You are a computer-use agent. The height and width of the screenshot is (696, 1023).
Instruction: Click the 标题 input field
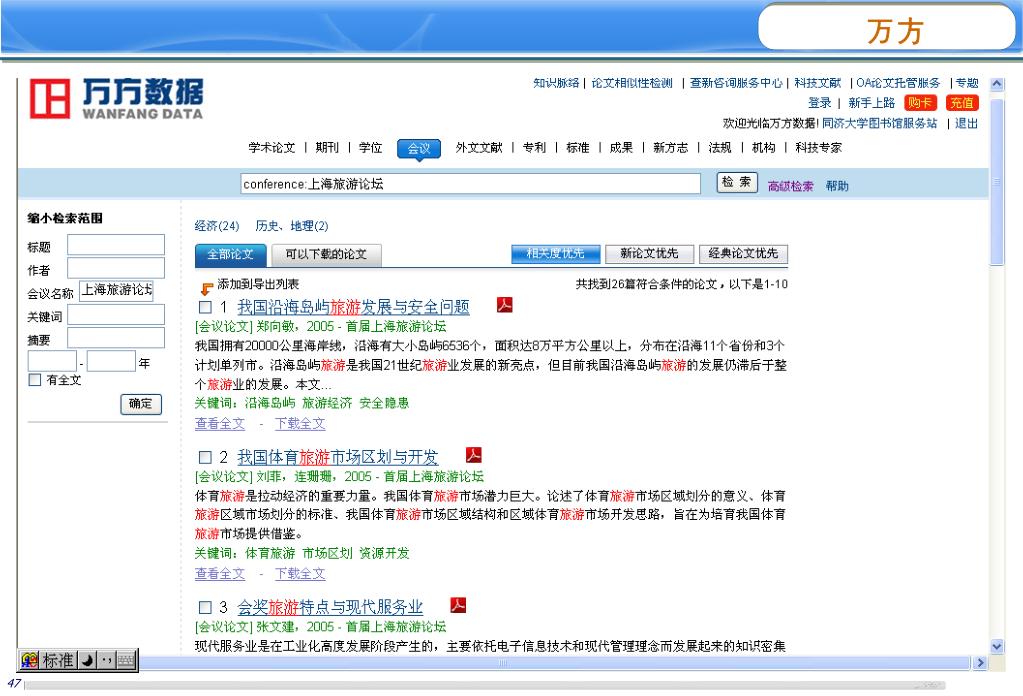click(116, 245)
